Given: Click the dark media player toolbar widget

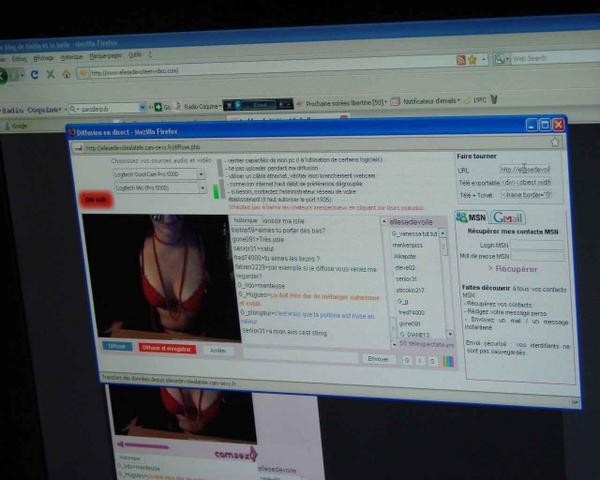Looking at the screenshot, I should (x=258, y=104).
